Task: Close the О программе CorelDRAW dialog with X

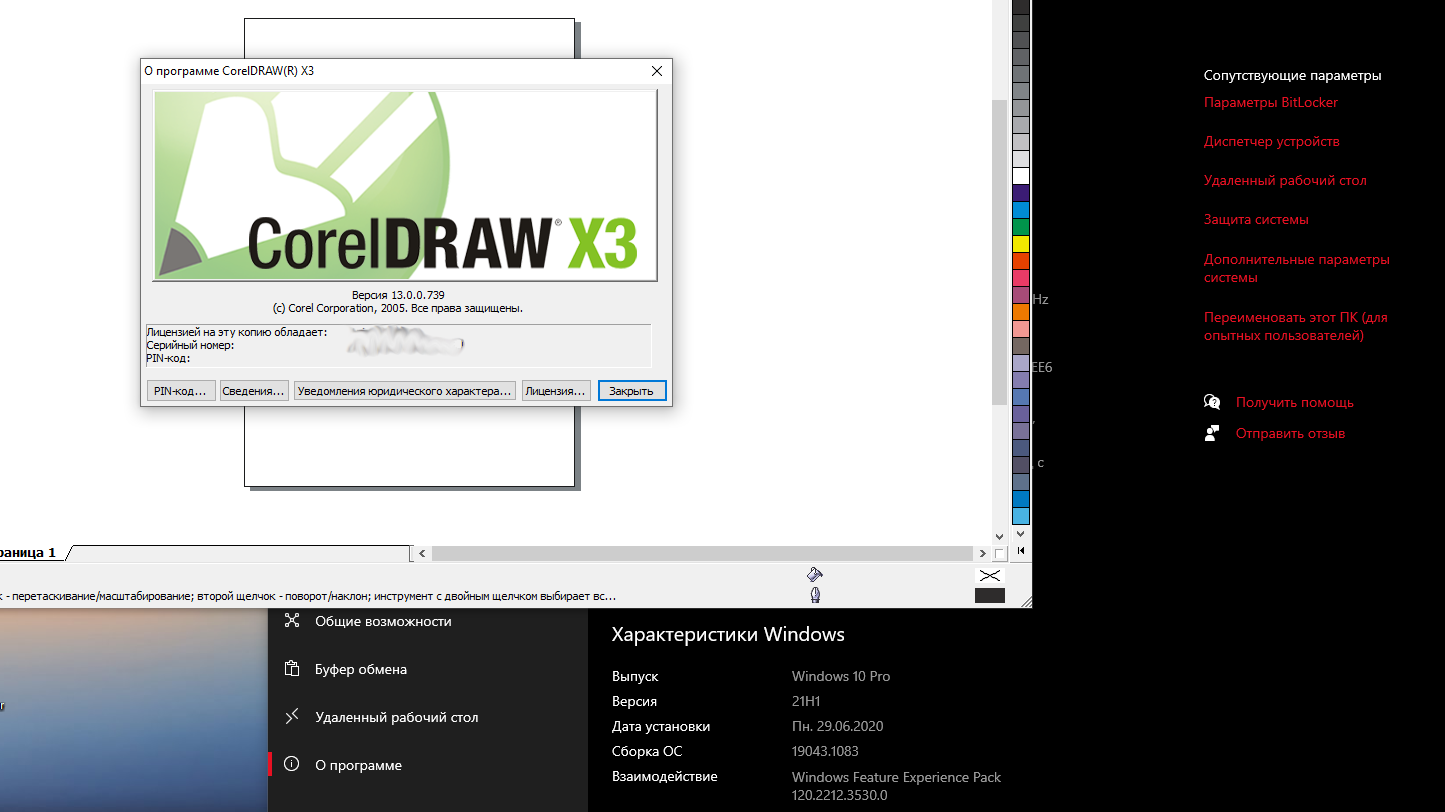Action: (x=657, y=71)
